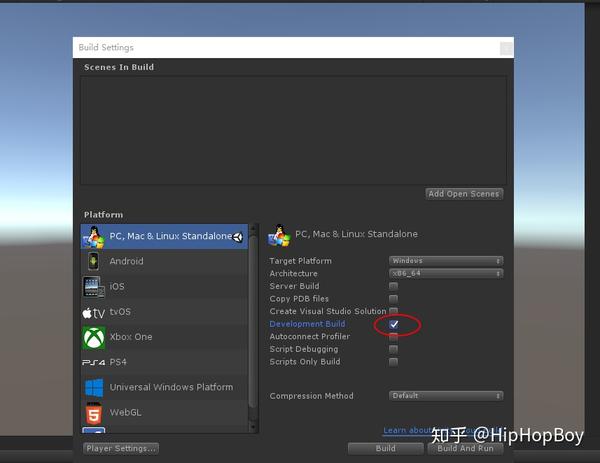Click Unity logo on selected platform row
The image size is (600, 463).
(238, 237)
